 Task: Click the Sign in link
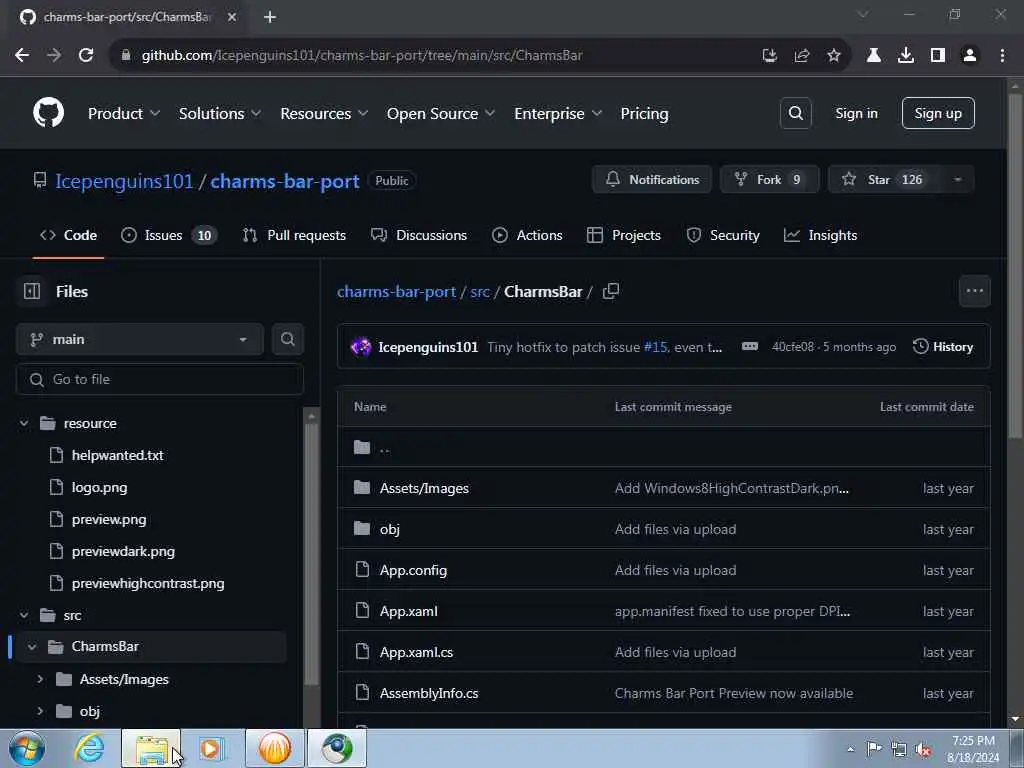[856, 113]
